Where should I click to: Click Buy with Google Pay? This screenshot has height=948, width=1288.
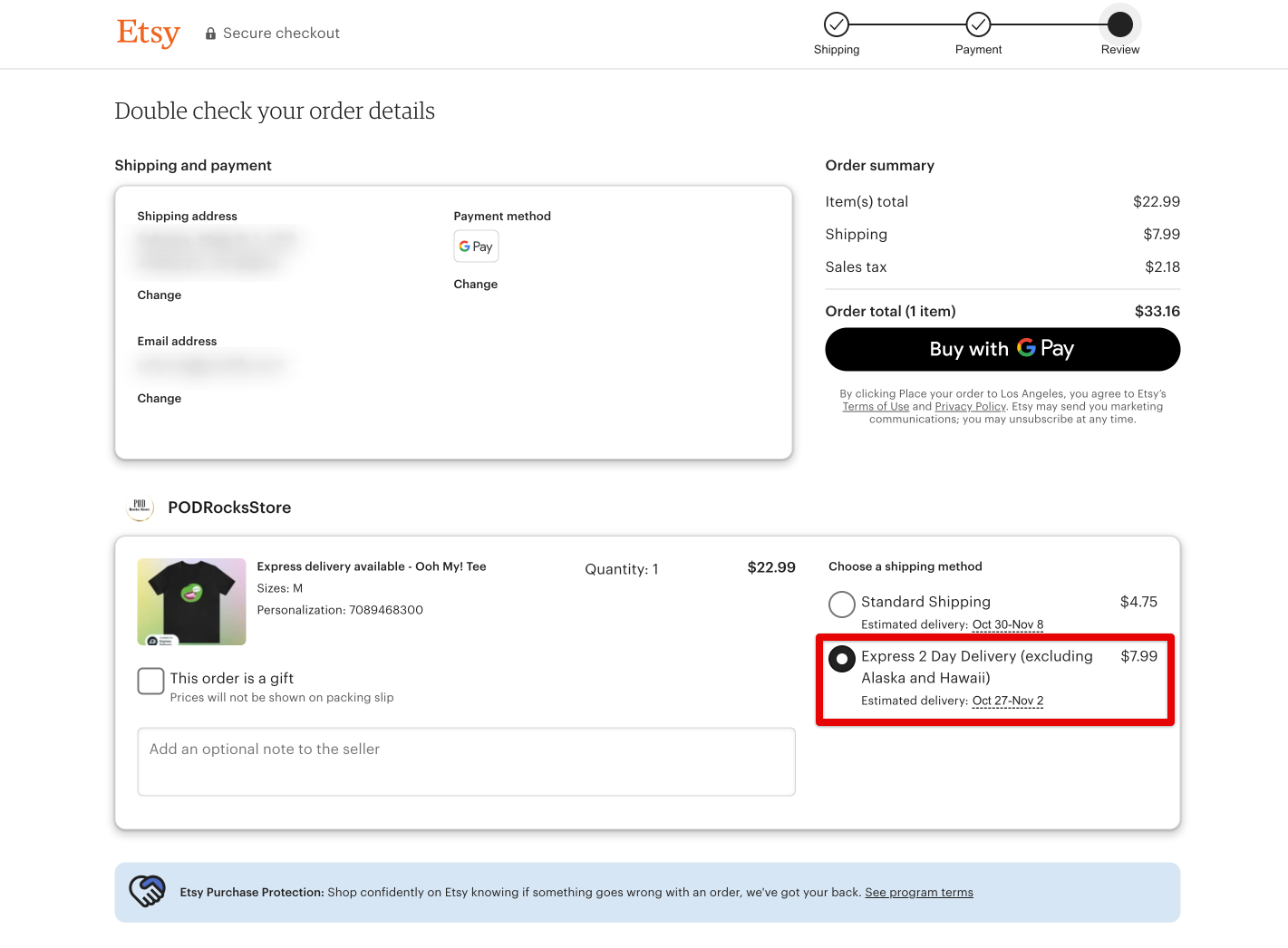1002,350
